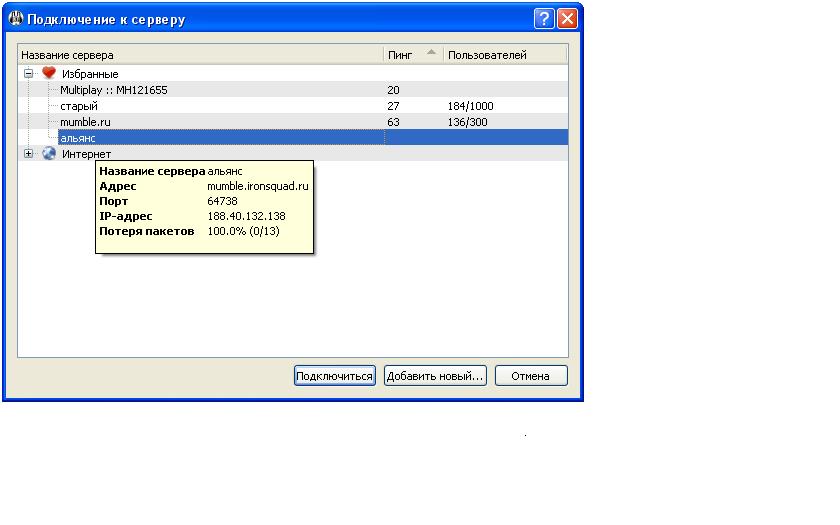Screen dimensions: 840x525
Task: Close the server connection dialog
Action: (x=567, y=19)
